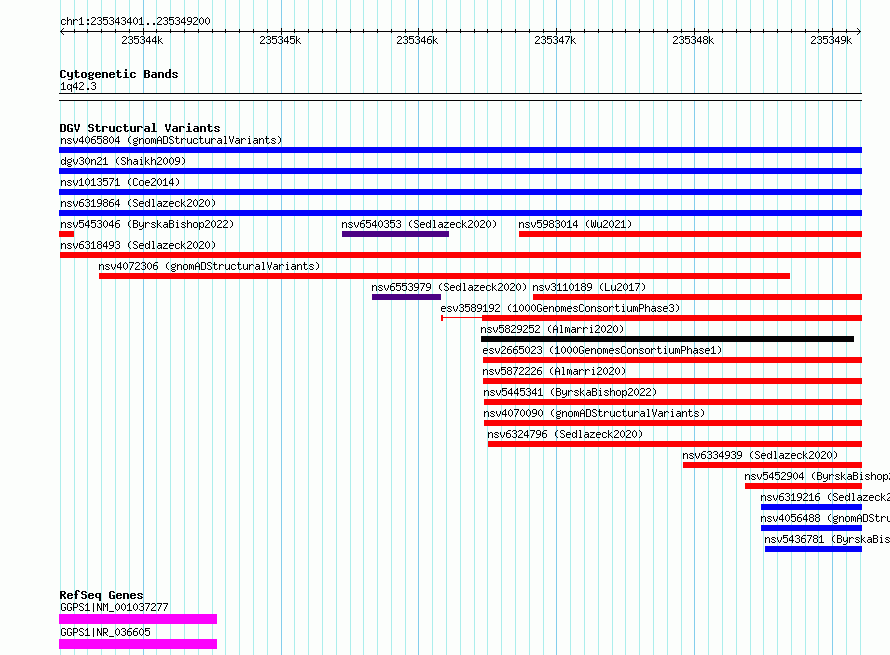The width and height of the screenshot is (890, 655).
Task: Click the 235349k ruler tick label
Action: (x=831, y=40)
